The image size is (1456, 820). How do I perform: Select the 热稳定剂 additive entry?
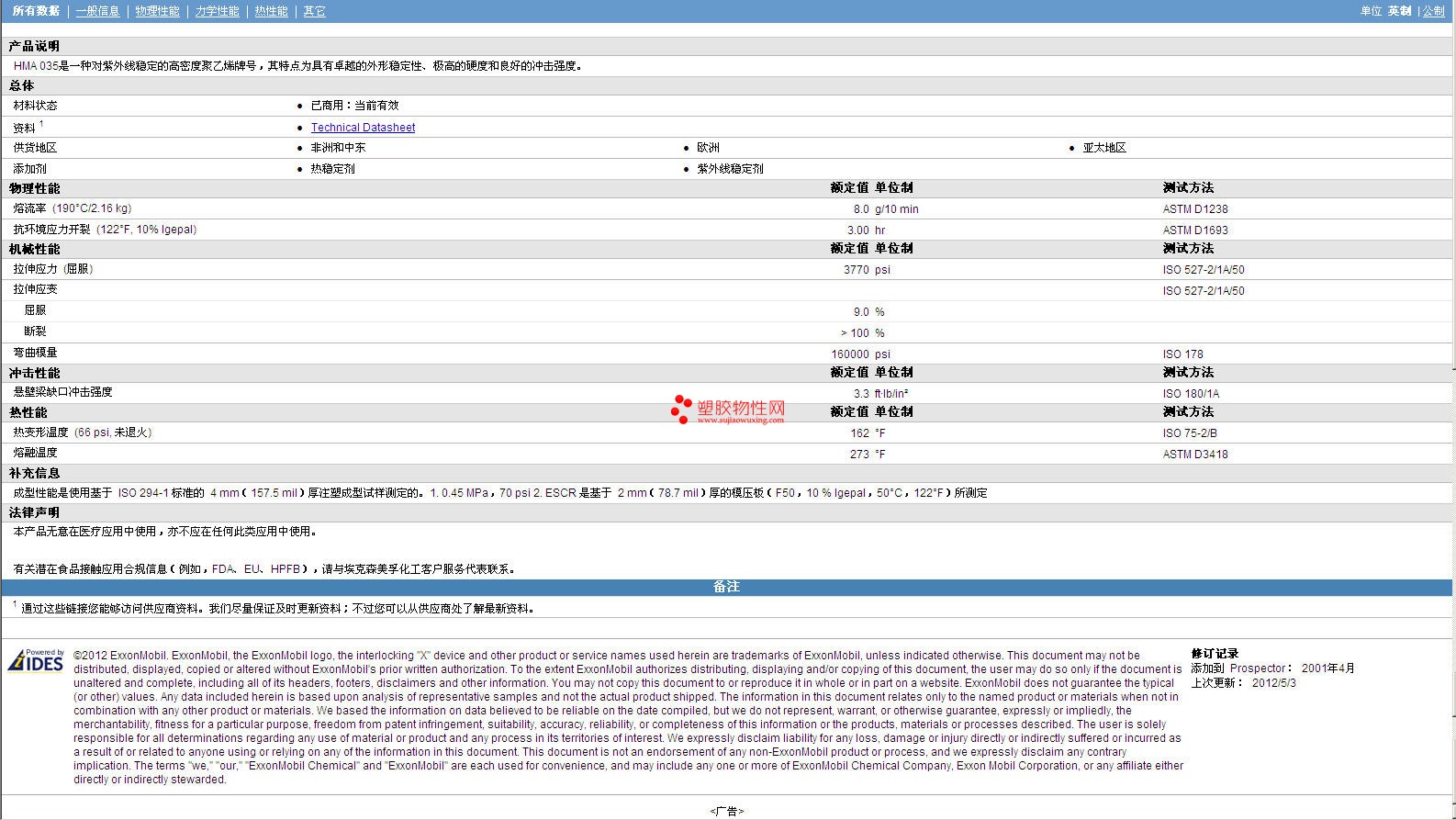tap(332, 169)
